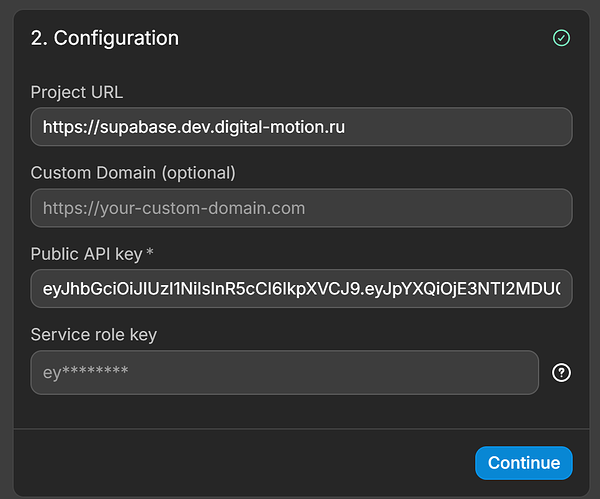Click the "Service role key" label

[x=94, y=334]
